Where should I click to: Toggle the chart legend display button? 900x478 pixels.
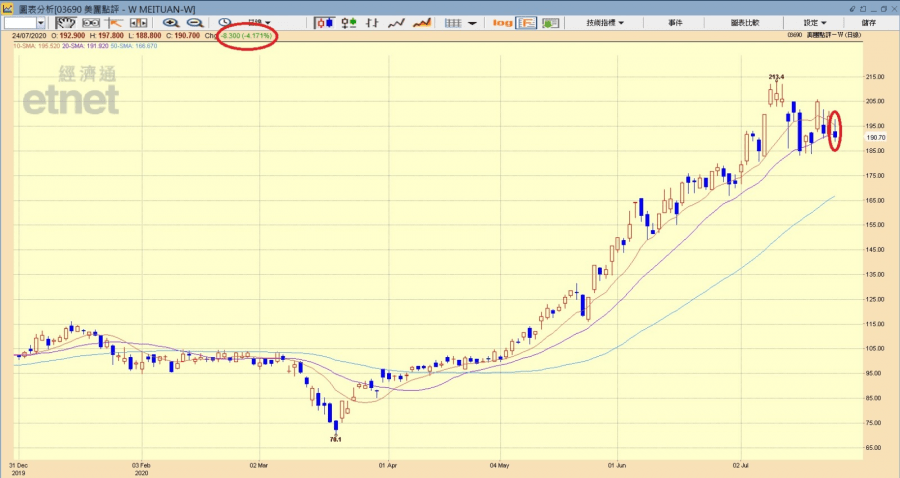click(x=526, y=22)
